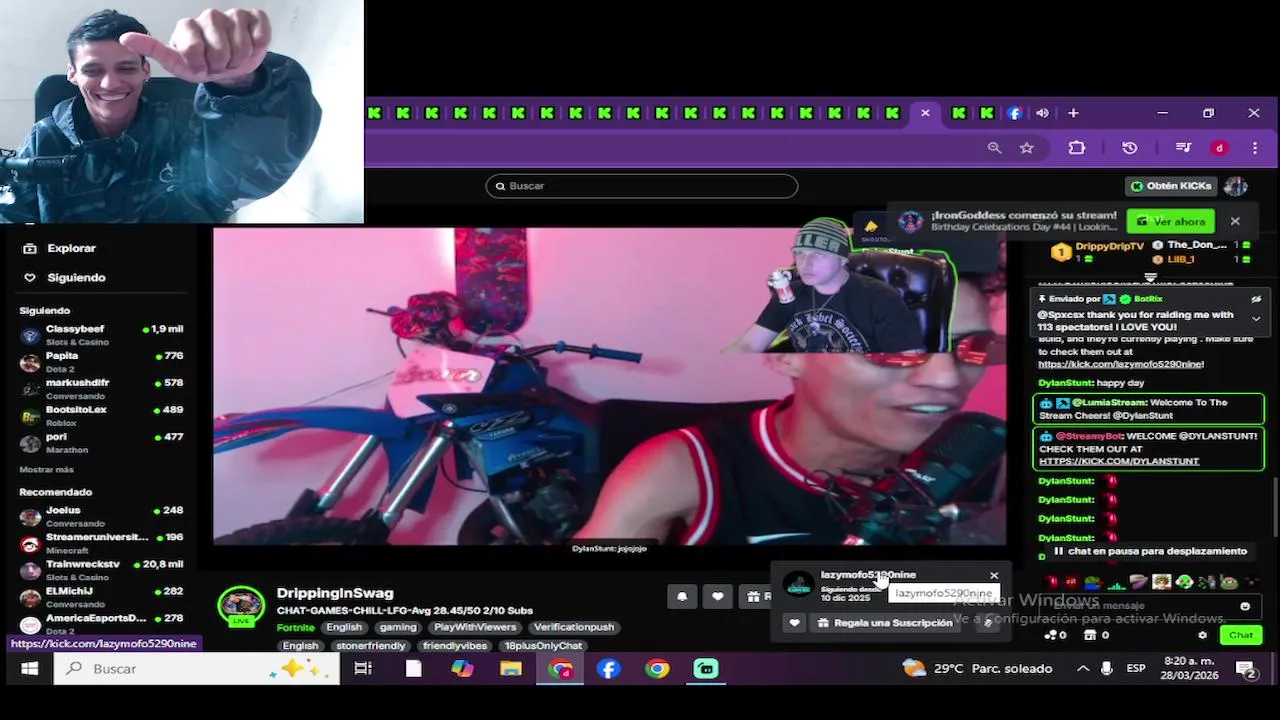Open Facebook from Windows taskbar
The width and height of the screenshot is (1280, 720).
[x=609, y=668]
